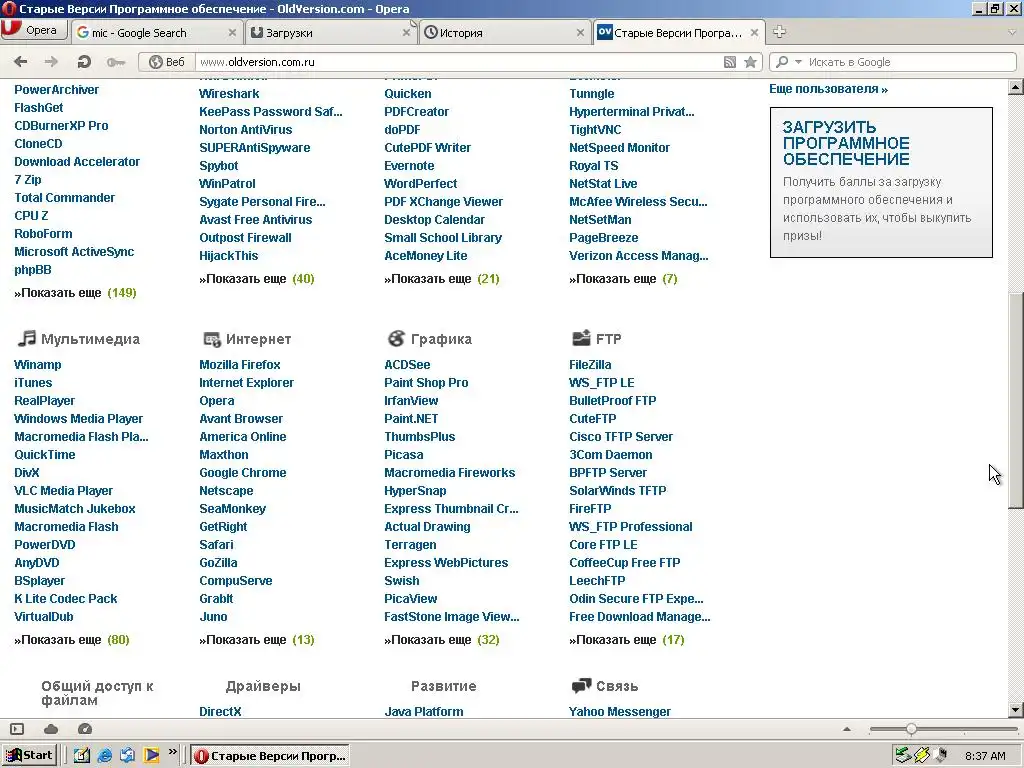This screenshot has width=1024, height=768.
Task: Click the scrollbar down arrow
Action: (x=1016, y=710)
